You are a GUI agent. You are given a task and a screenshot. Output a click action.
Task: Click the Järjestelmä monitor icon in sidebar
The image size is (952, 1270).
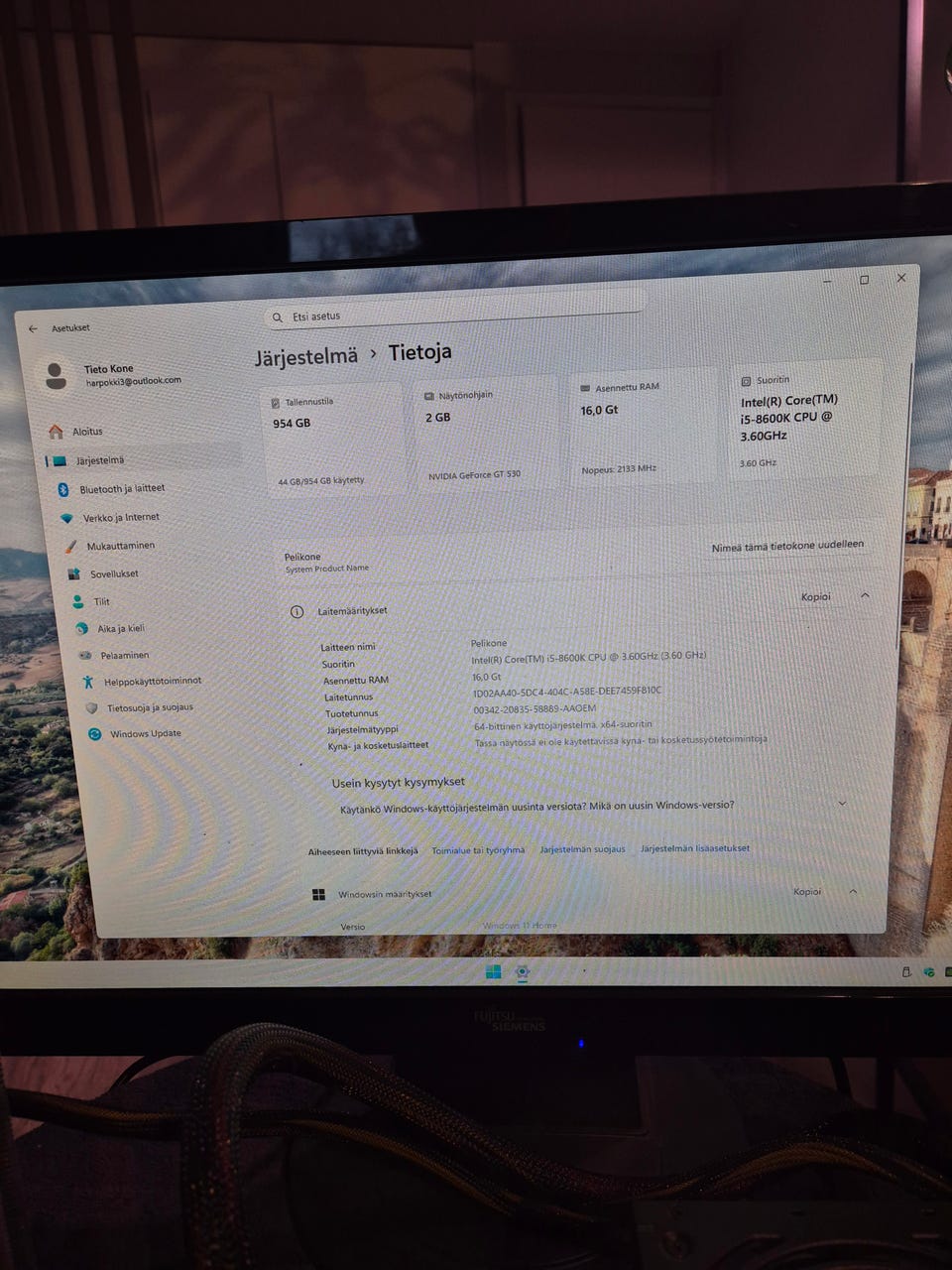[59, 460]
